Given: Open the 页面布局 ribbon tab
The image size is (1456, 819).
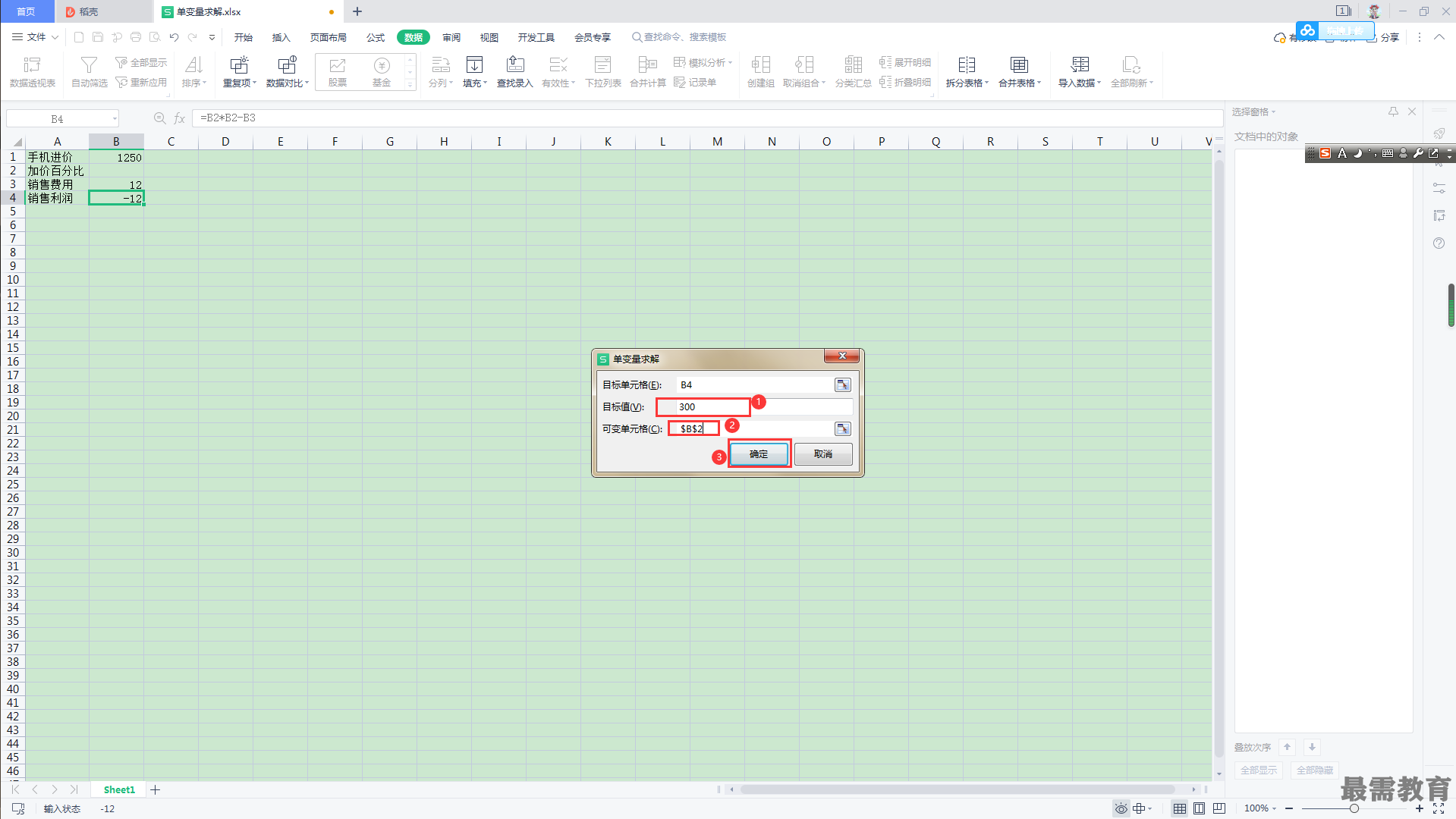Looking at the screenshot, I should point(329,37).
